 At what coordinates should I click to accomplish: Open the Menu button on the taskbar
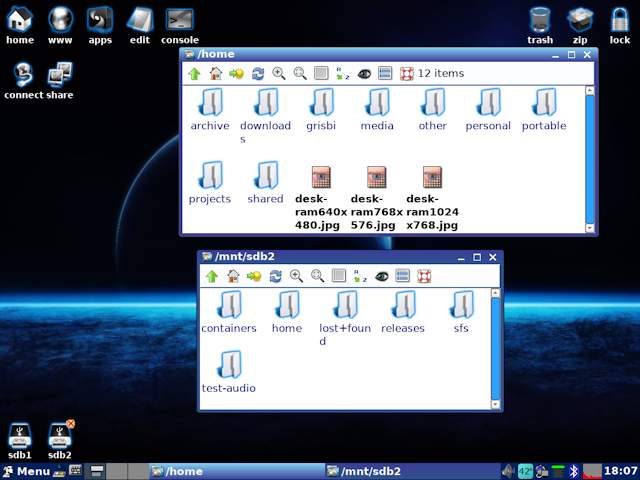pos(27,471)
